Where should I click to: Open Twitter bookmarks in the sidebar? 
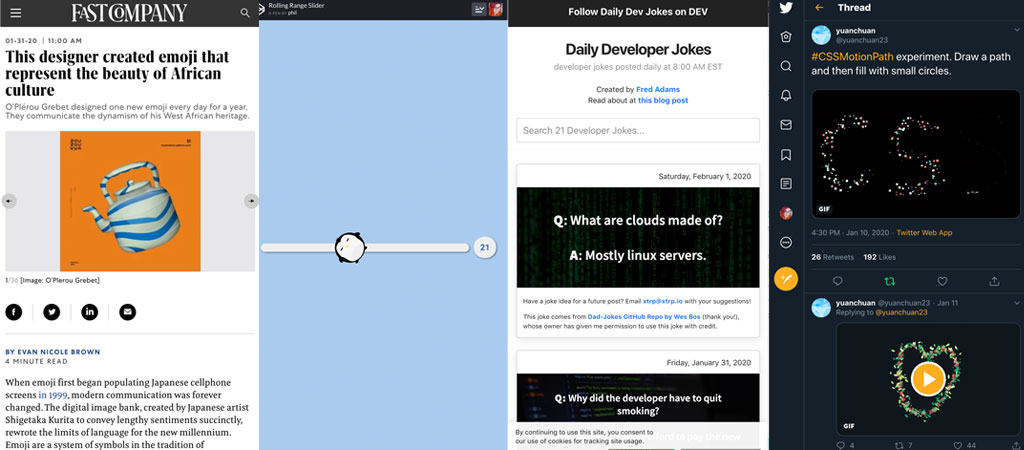pyautogui.click(x=786, y=155)
